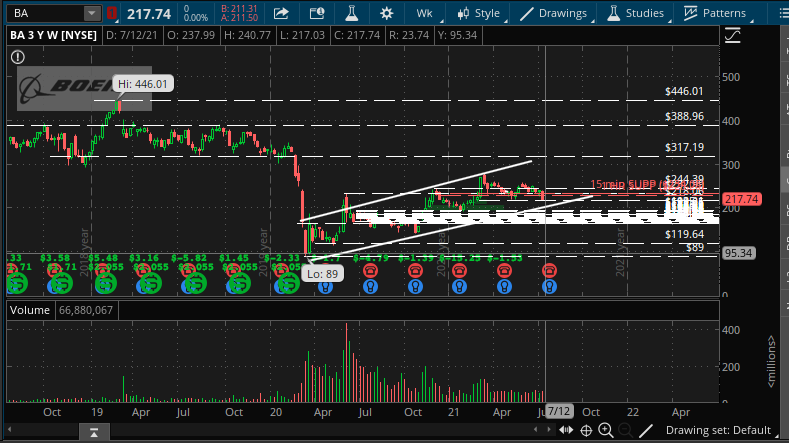
Task: Click the C: 217.74 close value
Action: coord(356,35)
